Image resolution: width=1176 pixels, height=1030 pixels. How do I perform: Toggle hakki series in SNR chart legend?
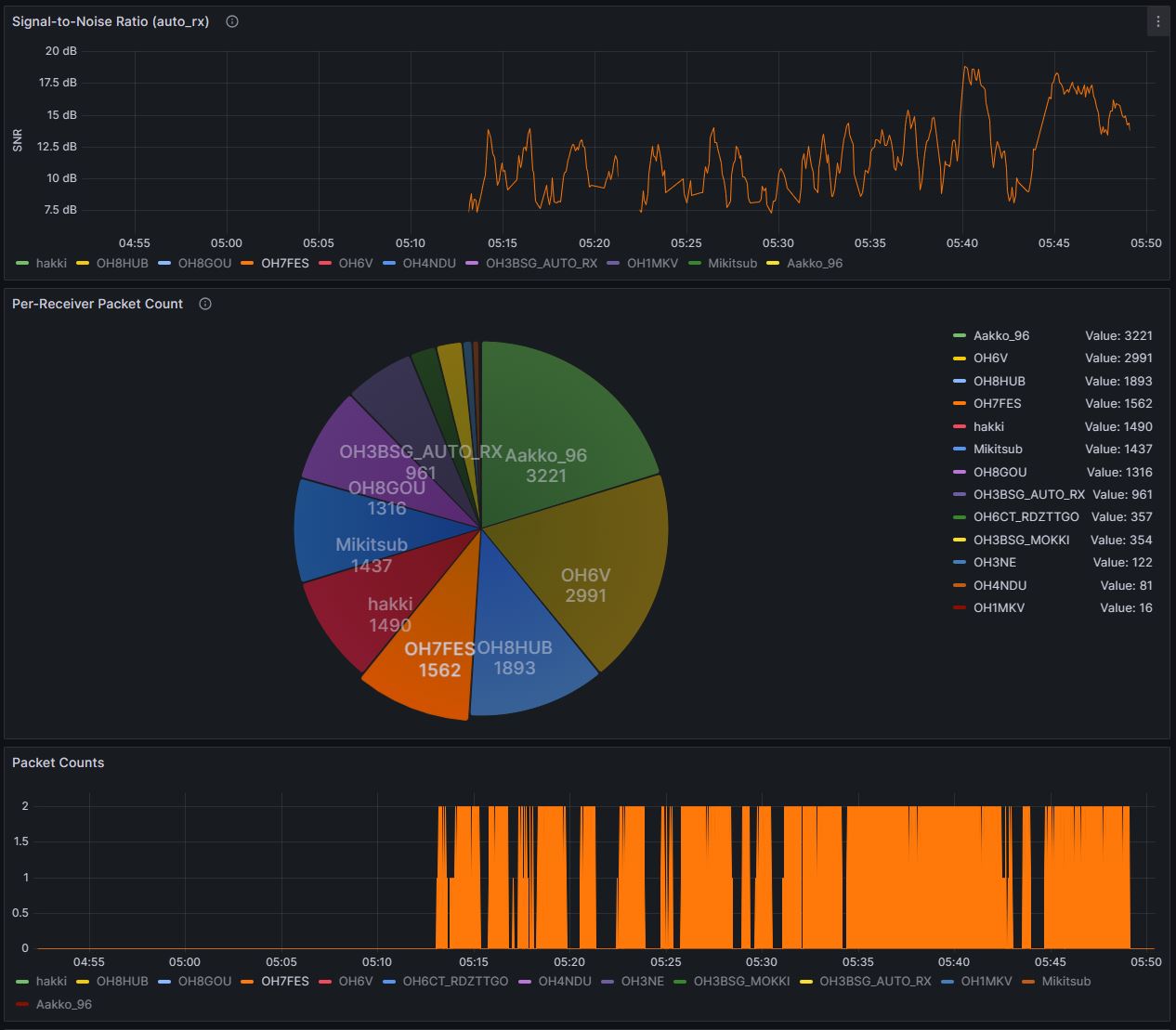(x=51, y=264)
